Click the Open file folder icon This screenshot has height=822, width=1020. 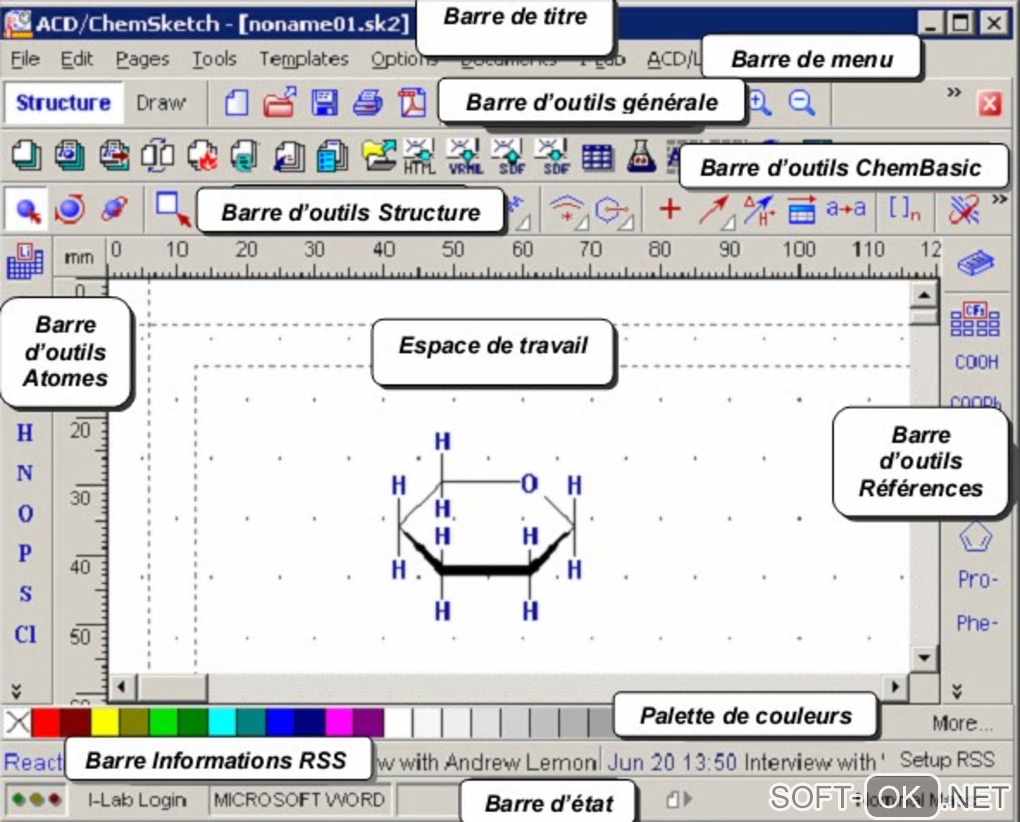tap(280, 103)
